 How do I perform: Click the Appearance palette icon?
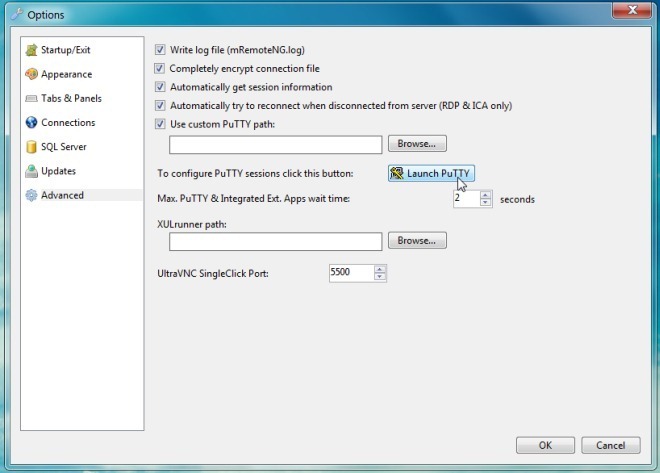31,74
